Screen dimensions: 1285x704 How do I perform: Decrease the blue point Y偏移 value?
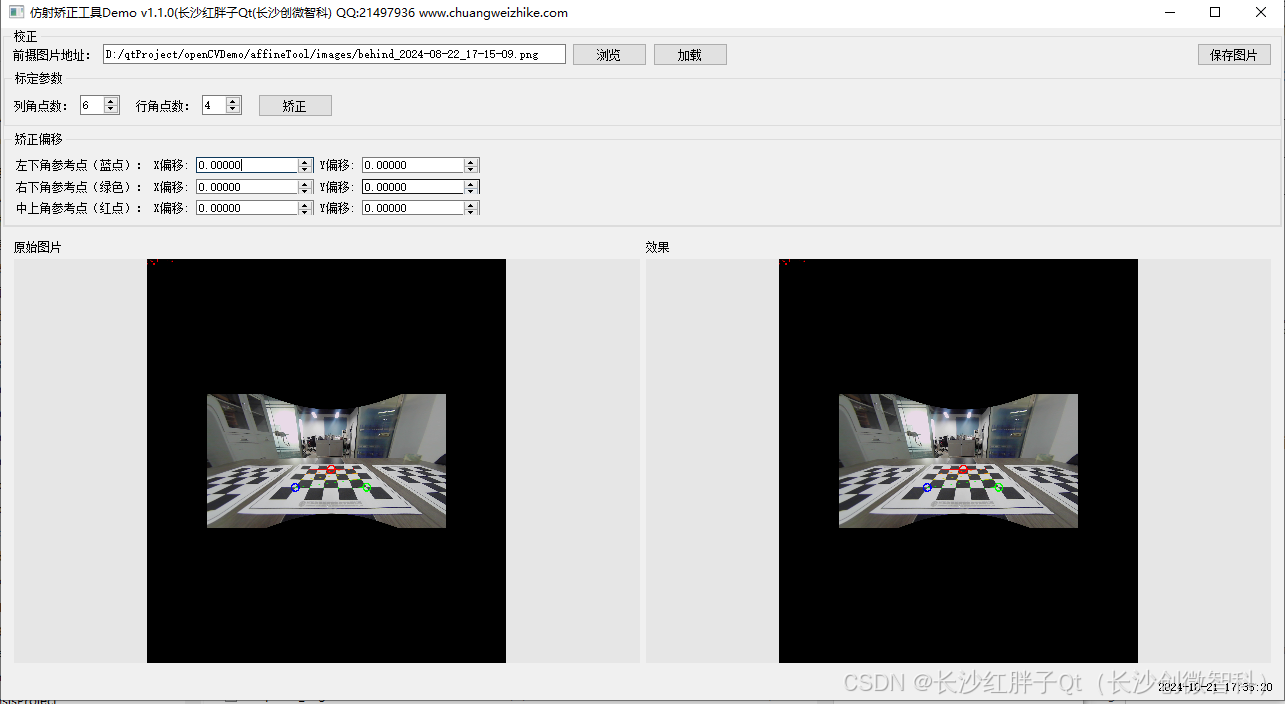point(470,169)
